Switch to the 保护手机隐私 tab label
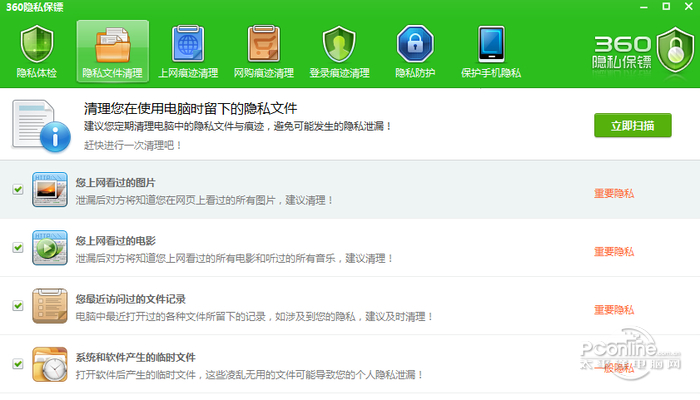Viewport: 700px width, 400px height. coord(491,73)
